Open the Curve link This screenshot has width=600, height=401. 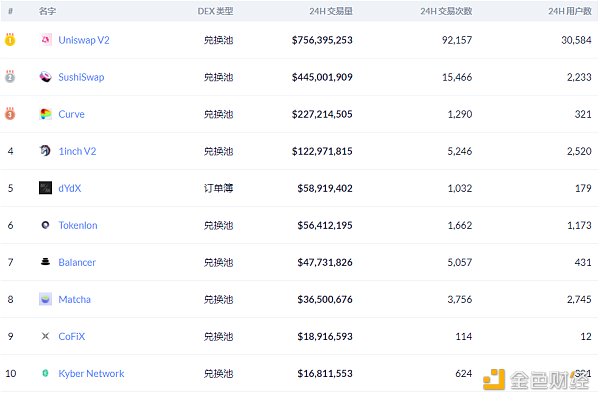coord(71,114)
